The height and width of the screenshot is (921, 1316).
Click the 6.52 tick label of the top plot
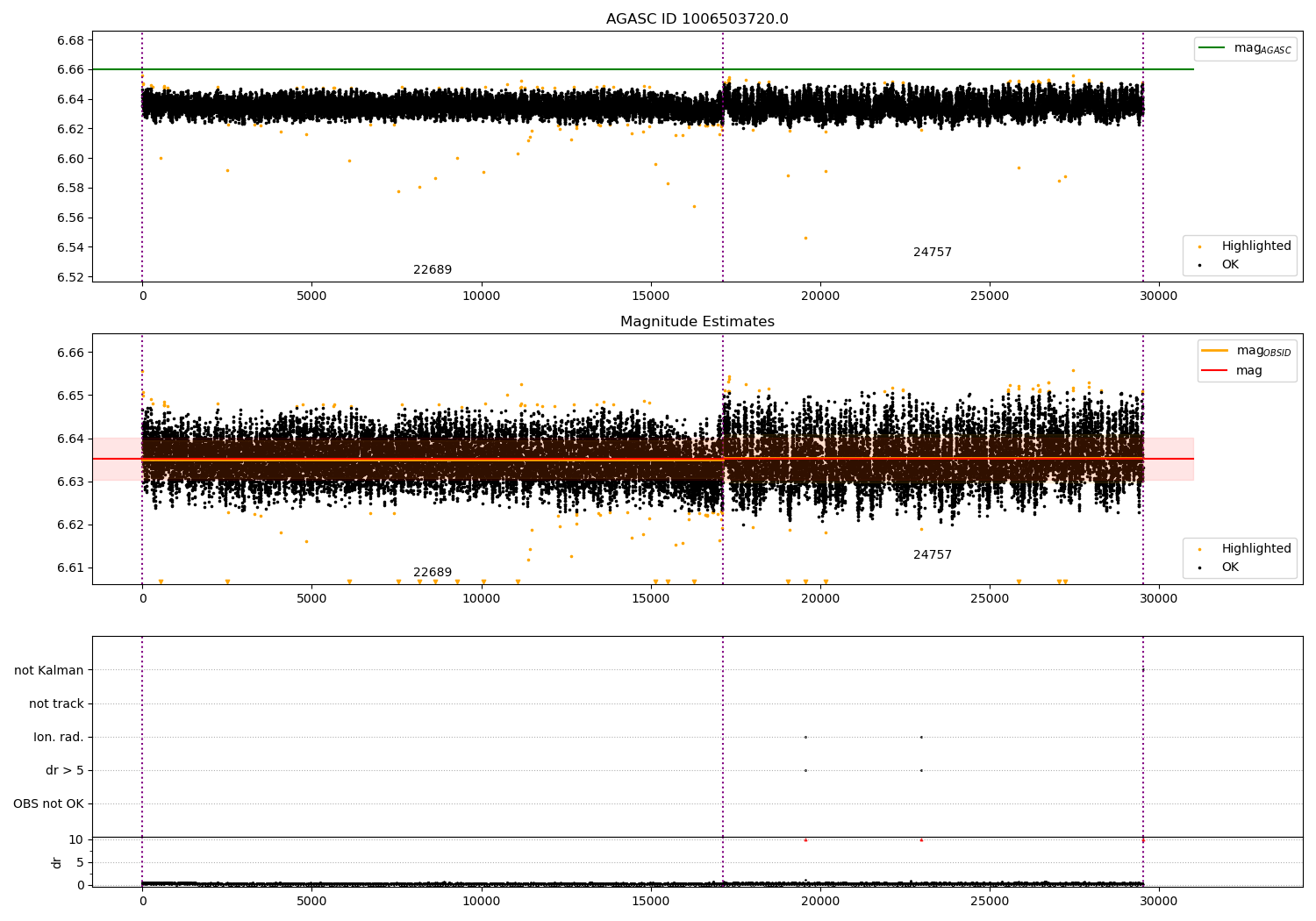click(70, 277)
